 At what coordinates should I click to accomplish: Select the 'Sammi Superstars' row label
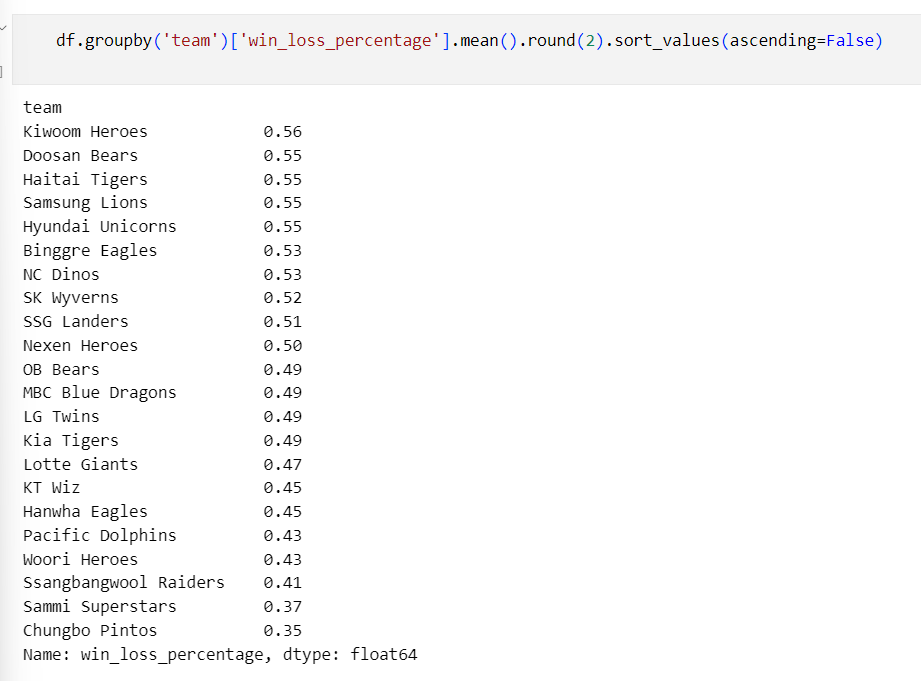99,606
